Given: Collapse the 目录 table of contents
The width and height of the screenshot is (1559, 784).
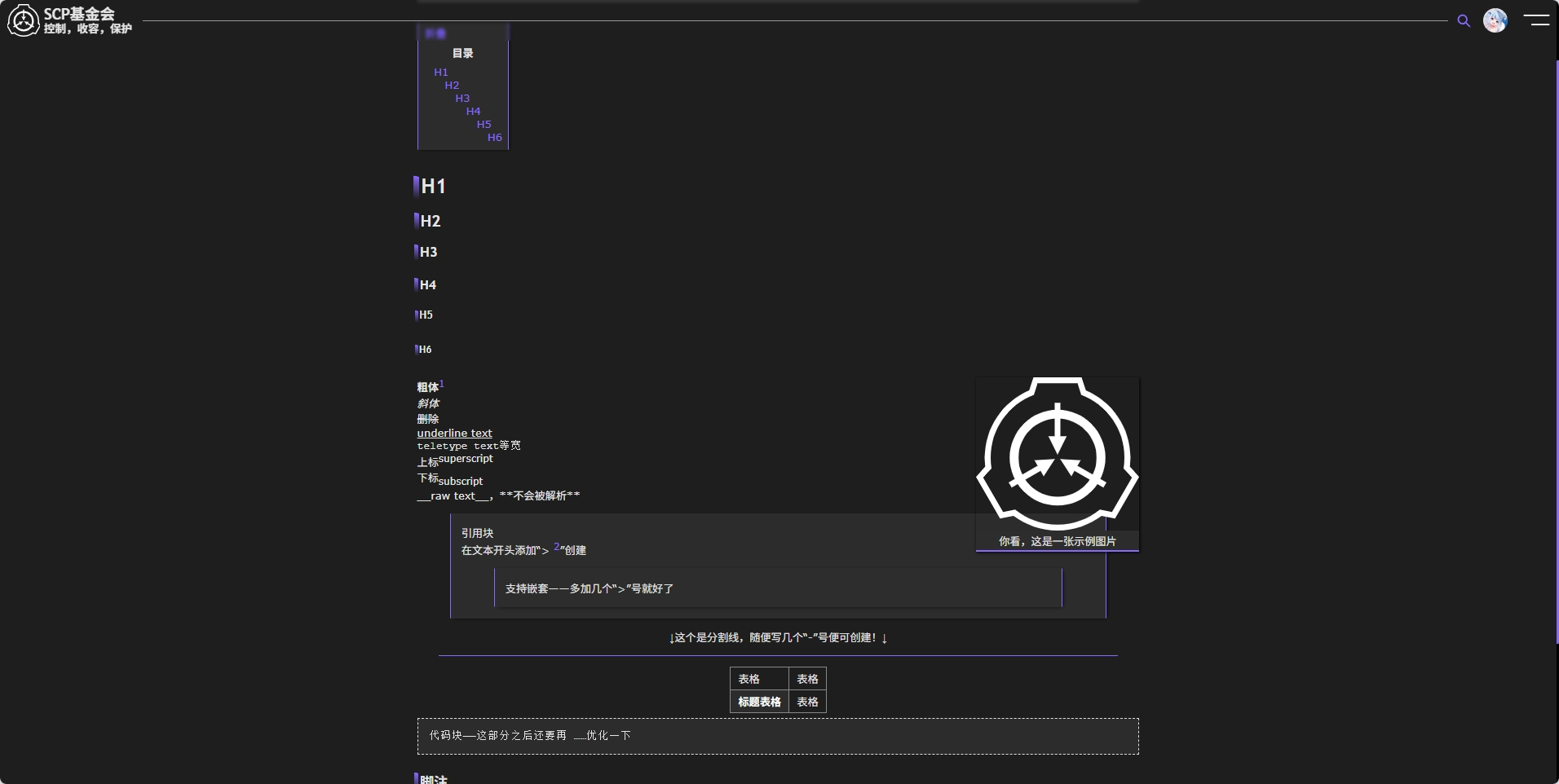Looking at the screenshot, I should pyautogui.click(x=434, y=33).
